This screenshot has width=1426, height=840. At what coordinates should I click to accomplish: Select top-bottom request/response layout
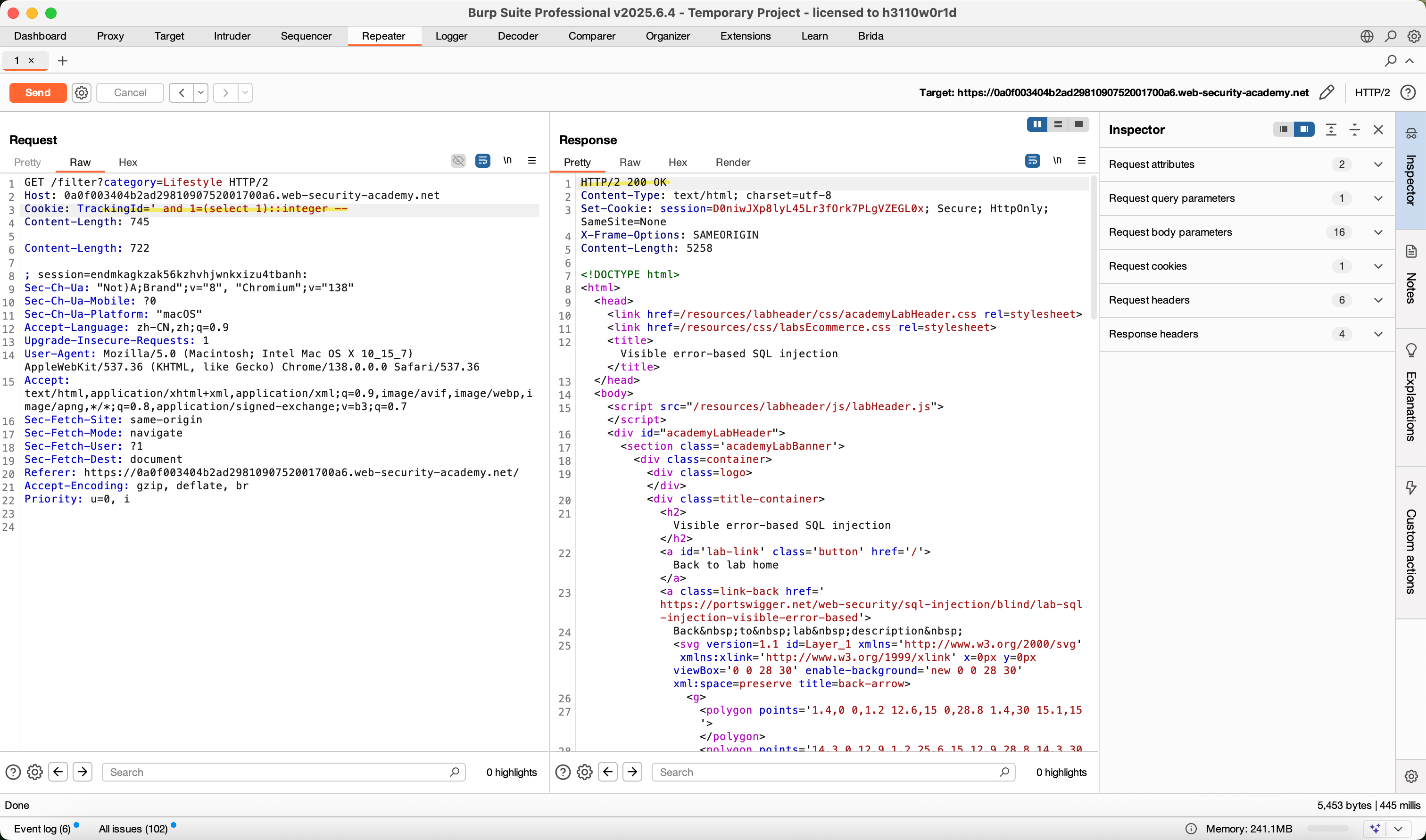(x=1058, y=124)
